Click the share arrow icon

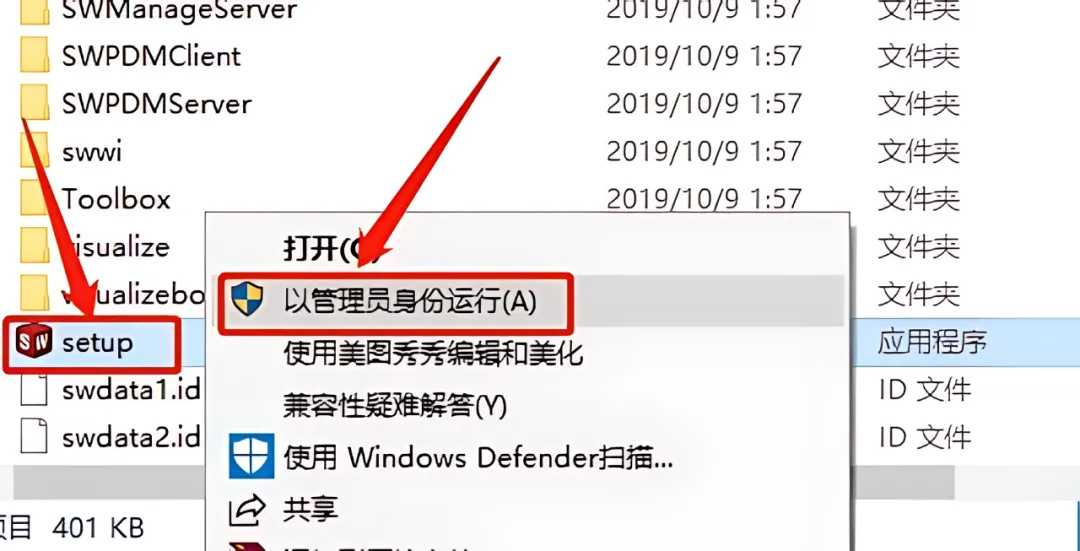click(247, 510)
